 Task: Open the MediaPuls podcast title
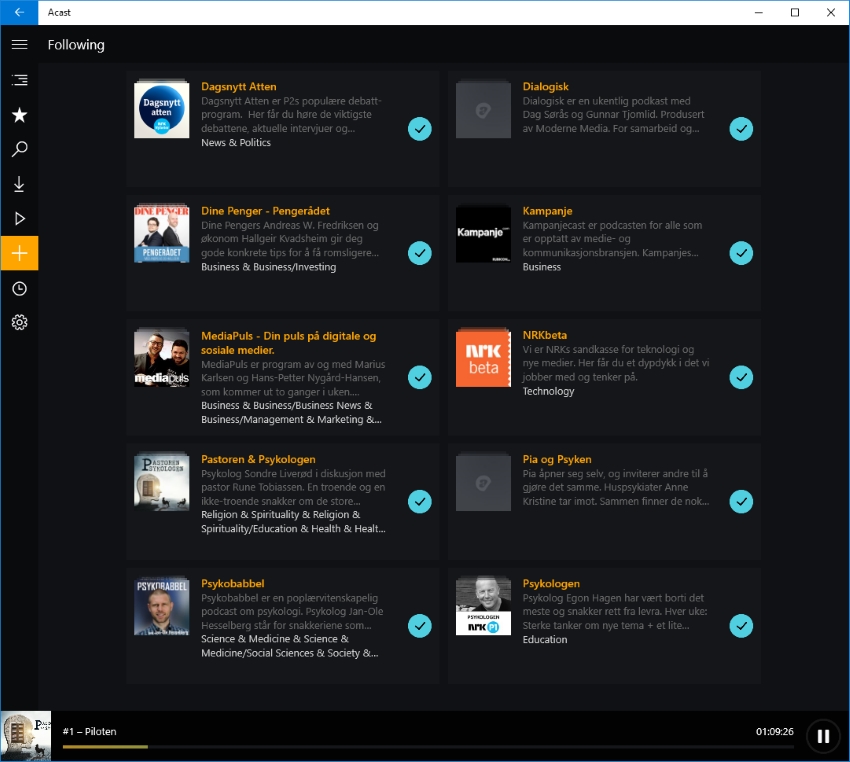(288, 343)
